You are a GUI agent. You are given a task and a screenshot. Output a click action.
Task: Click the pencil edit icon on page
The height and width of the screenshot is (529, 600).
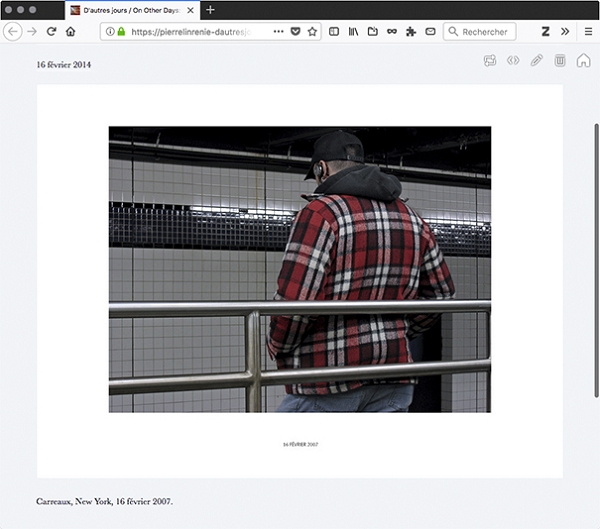pyautogui.click(x=537, y=61)
